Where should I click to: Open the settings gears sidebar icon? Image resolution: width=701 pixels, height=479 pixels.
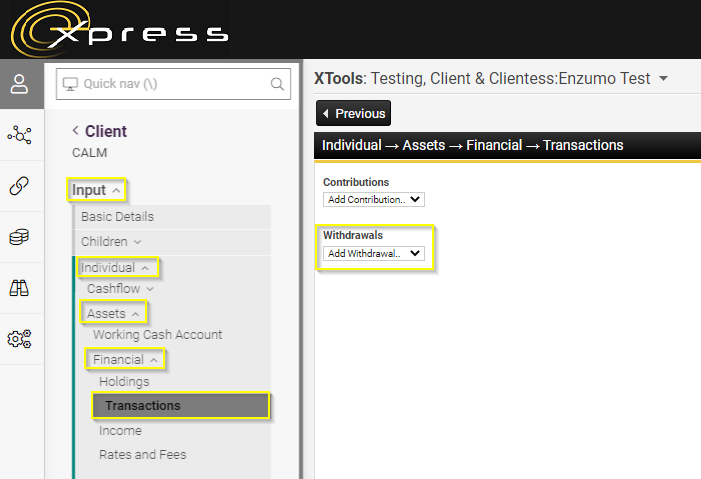[20, 339]
